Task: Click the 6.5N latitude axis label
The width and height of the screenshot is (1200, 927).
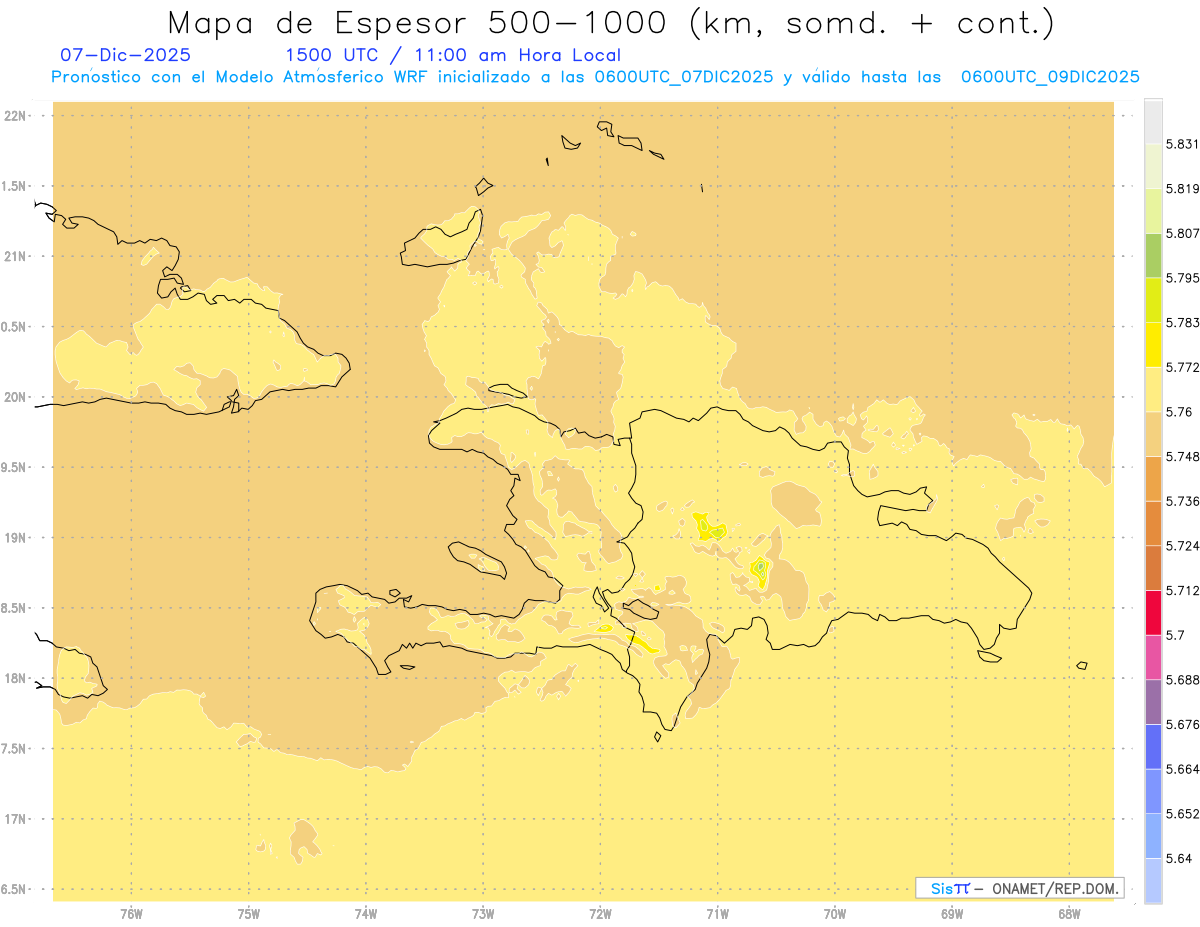Action: coord(13,890)
